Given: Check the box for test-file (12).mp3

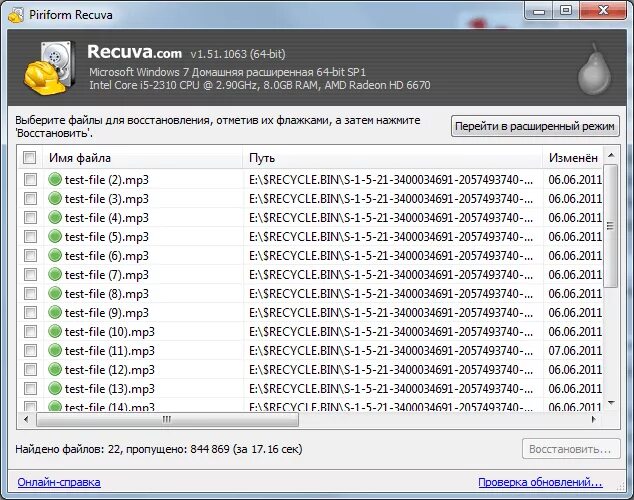Looking at the screenshot, I should click(x=30, y=369).
